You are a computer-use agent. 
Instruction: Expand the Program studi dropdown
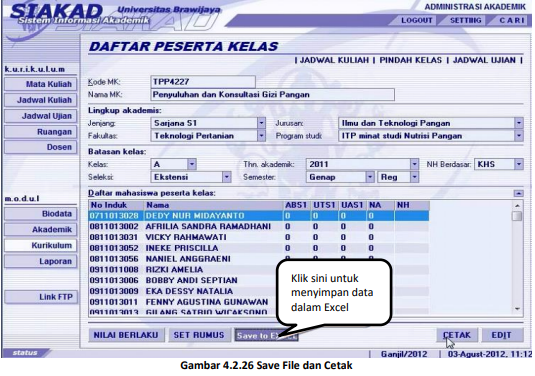(519, 136)
